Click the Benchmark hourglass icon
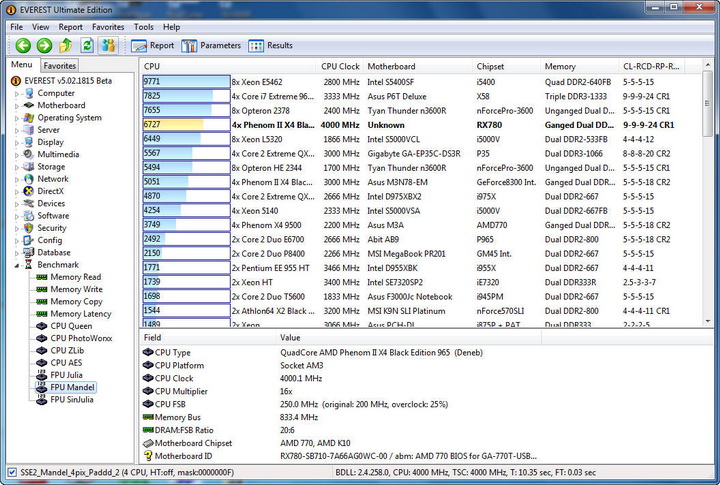720x485 pixels. [29, 265]
